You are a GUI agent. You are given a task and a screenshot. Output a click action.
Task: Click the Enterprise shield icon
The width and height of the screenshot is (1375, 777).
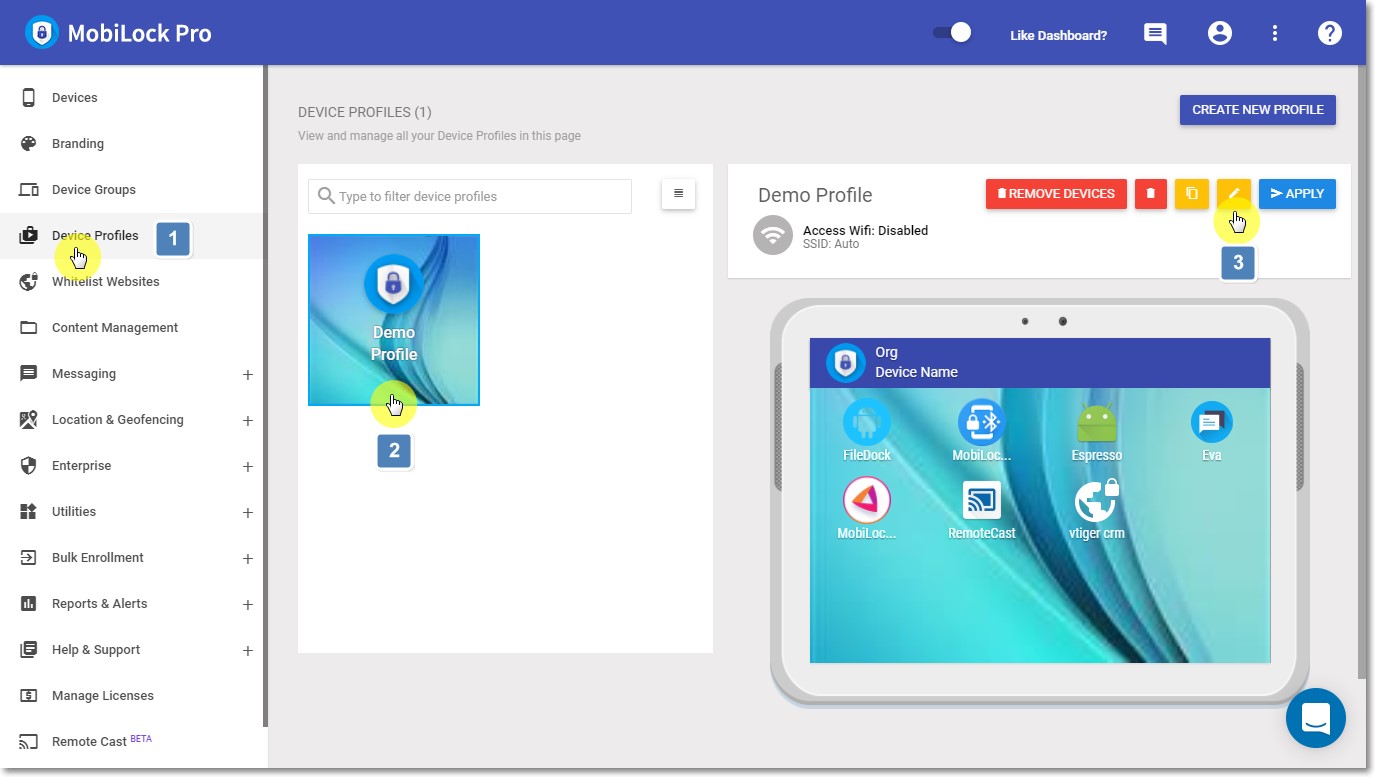29,466
